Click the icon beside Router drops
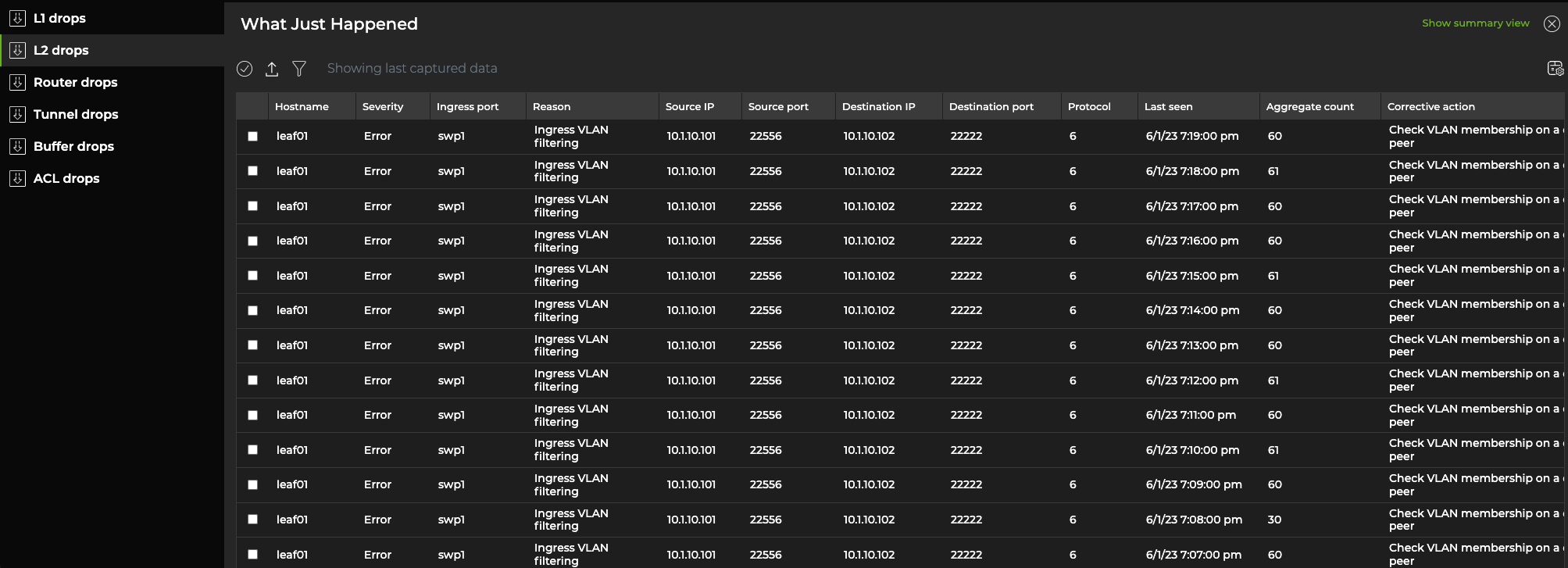Viewport: 1568px width, 568px height. coord(17,82)
